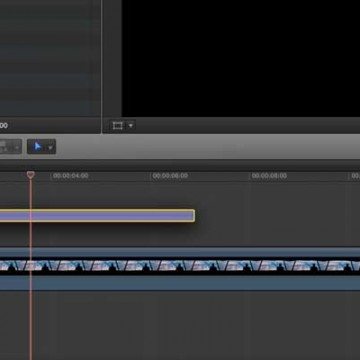The height and width of the screenshot is (360, 360).
Task: Click the divider between the browser and the viewer
Action: click(x=101, y=67)
